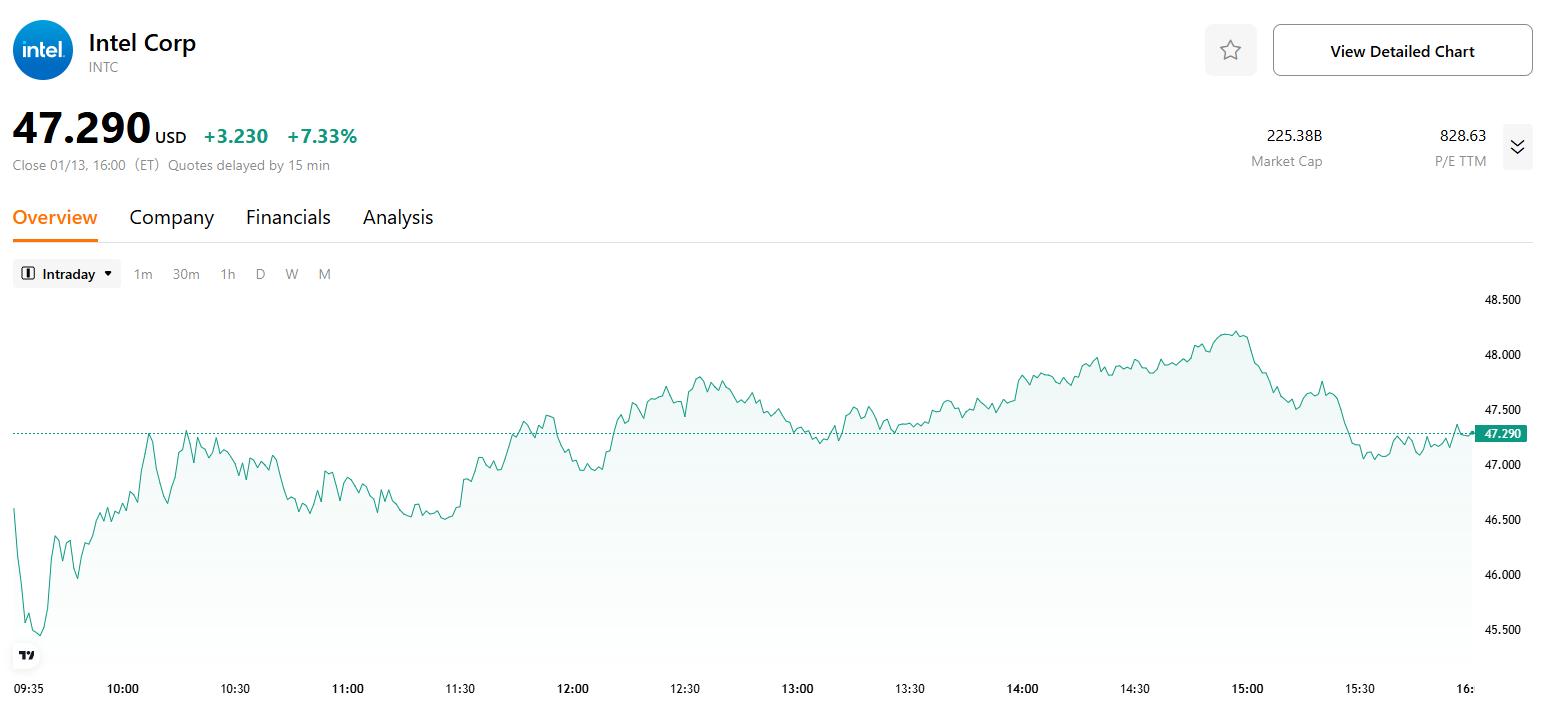The height and width of the screenshot is (722, 1561).
Task: Click the Intel logo icon
Action: [43, 50]
